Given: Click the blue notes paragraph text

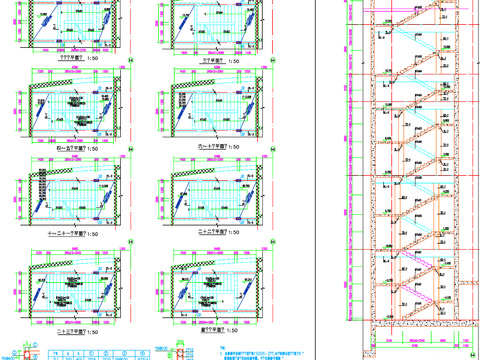Looking at the screenshot, I should point(262,354).
